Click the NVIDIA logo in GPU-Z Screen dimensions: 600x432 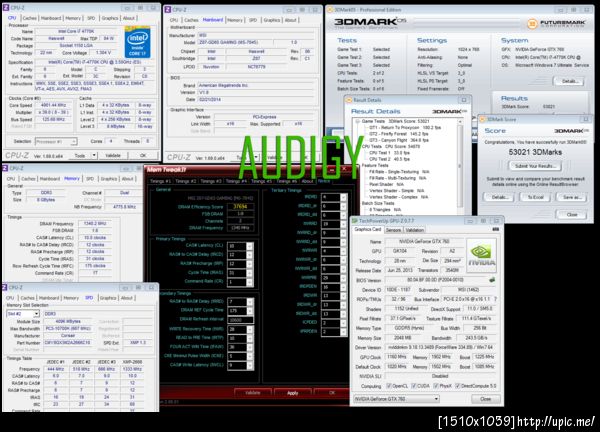tap(481, 255)
